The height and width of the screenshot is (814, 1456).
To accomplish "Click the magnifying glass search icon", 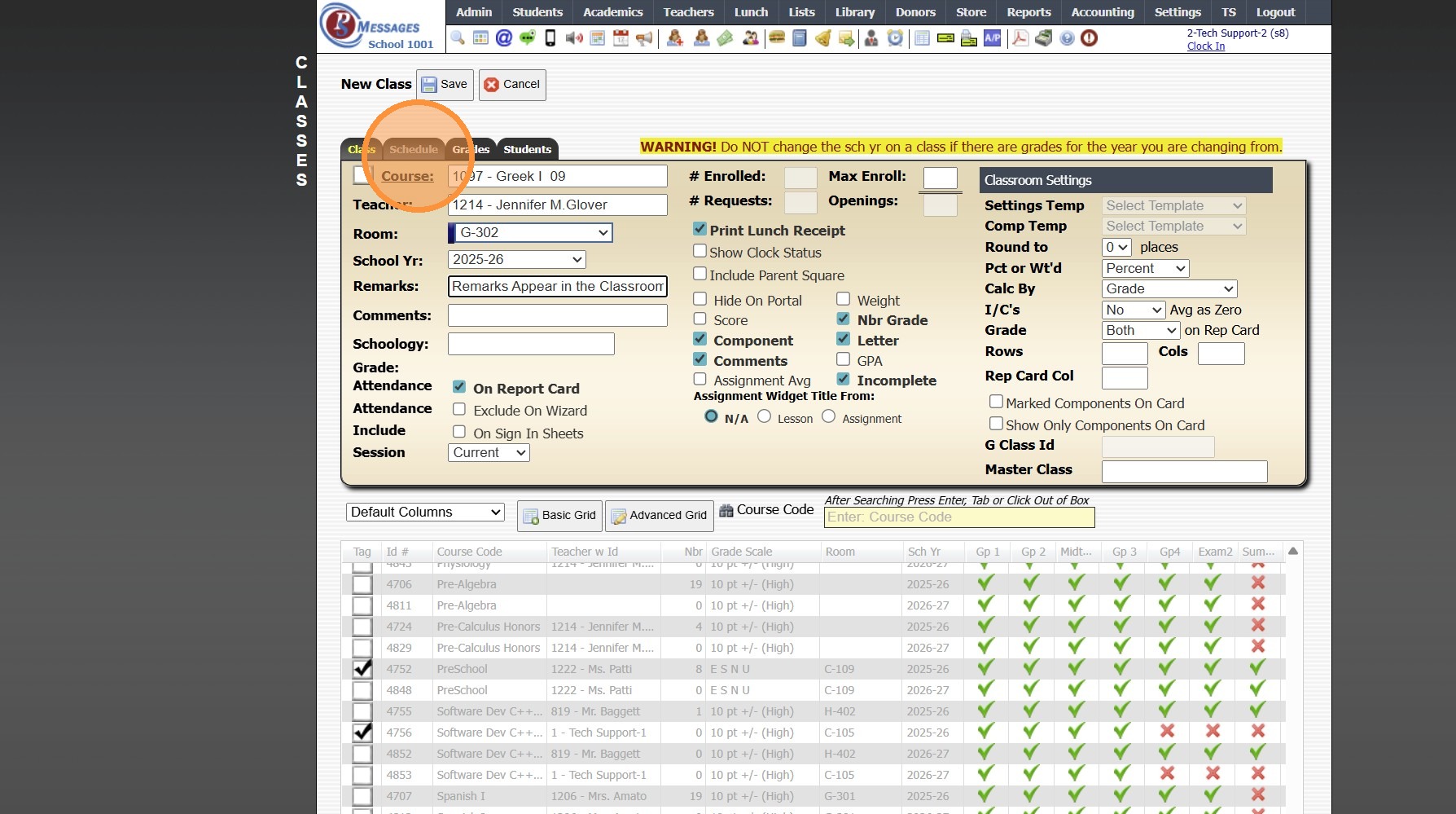I will [458, 38].
